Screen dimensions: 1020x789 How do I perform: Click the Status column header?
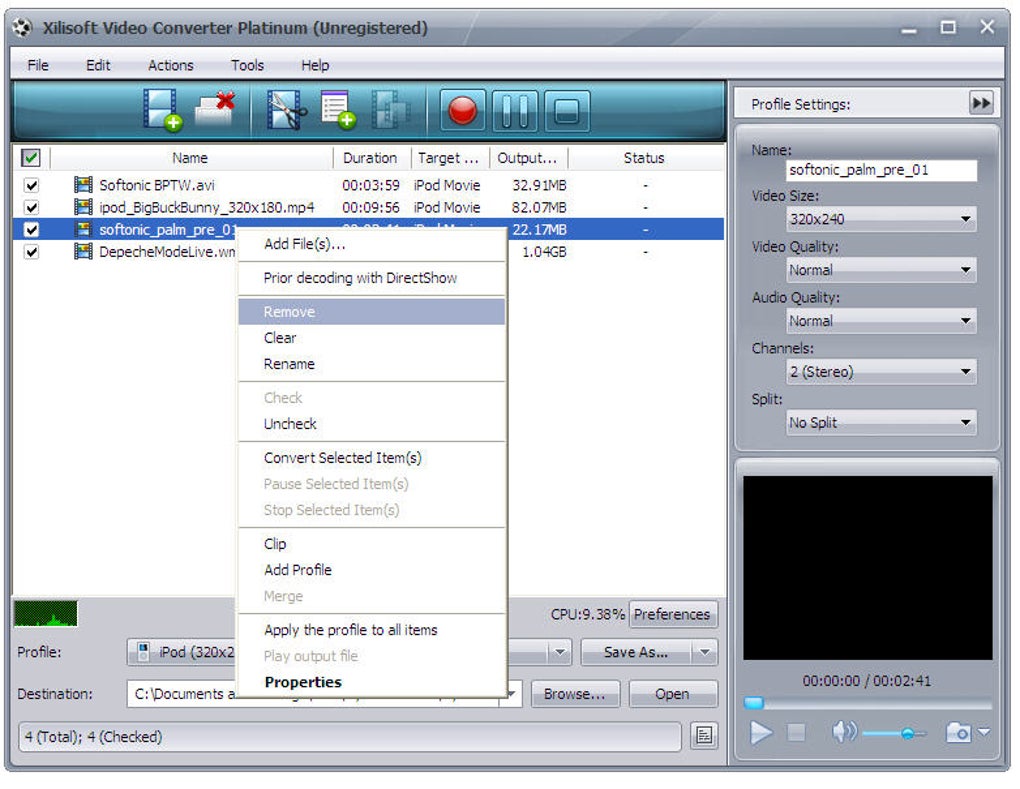(x=644, y=157)
